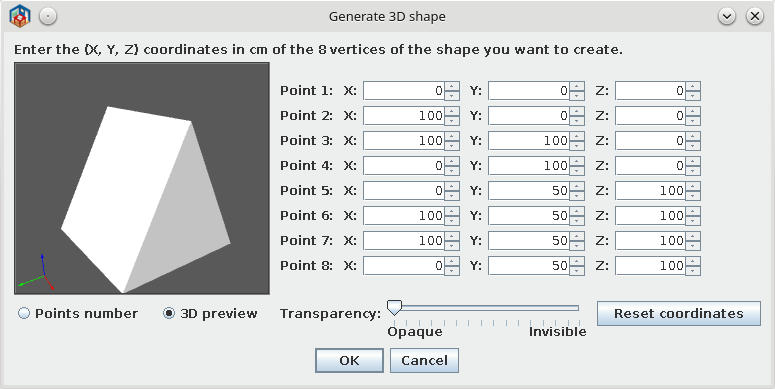Click the round pin button in the title bar

(48, 16)
